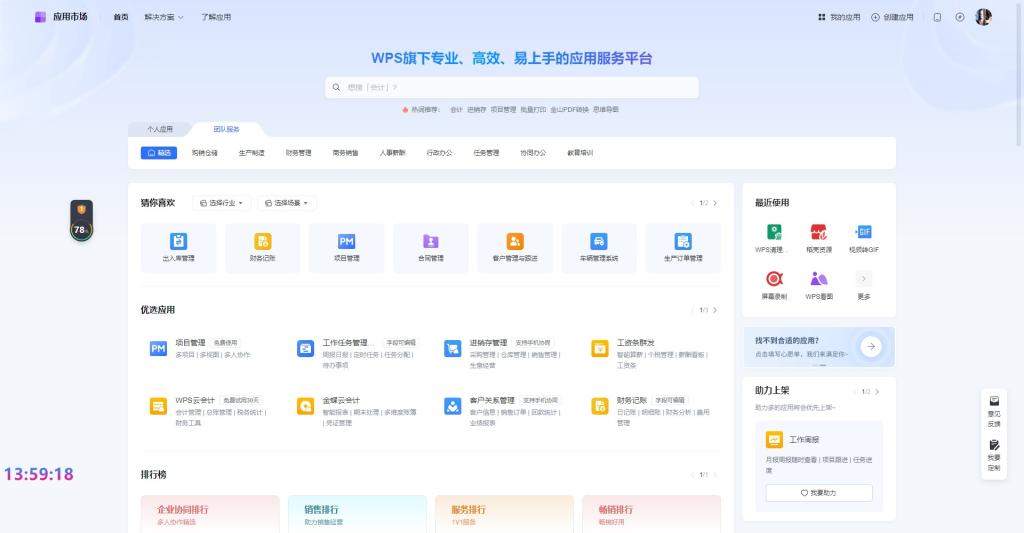Select the 教育培训 category
Screen dimensions: 1024x533
click(580, 153)
